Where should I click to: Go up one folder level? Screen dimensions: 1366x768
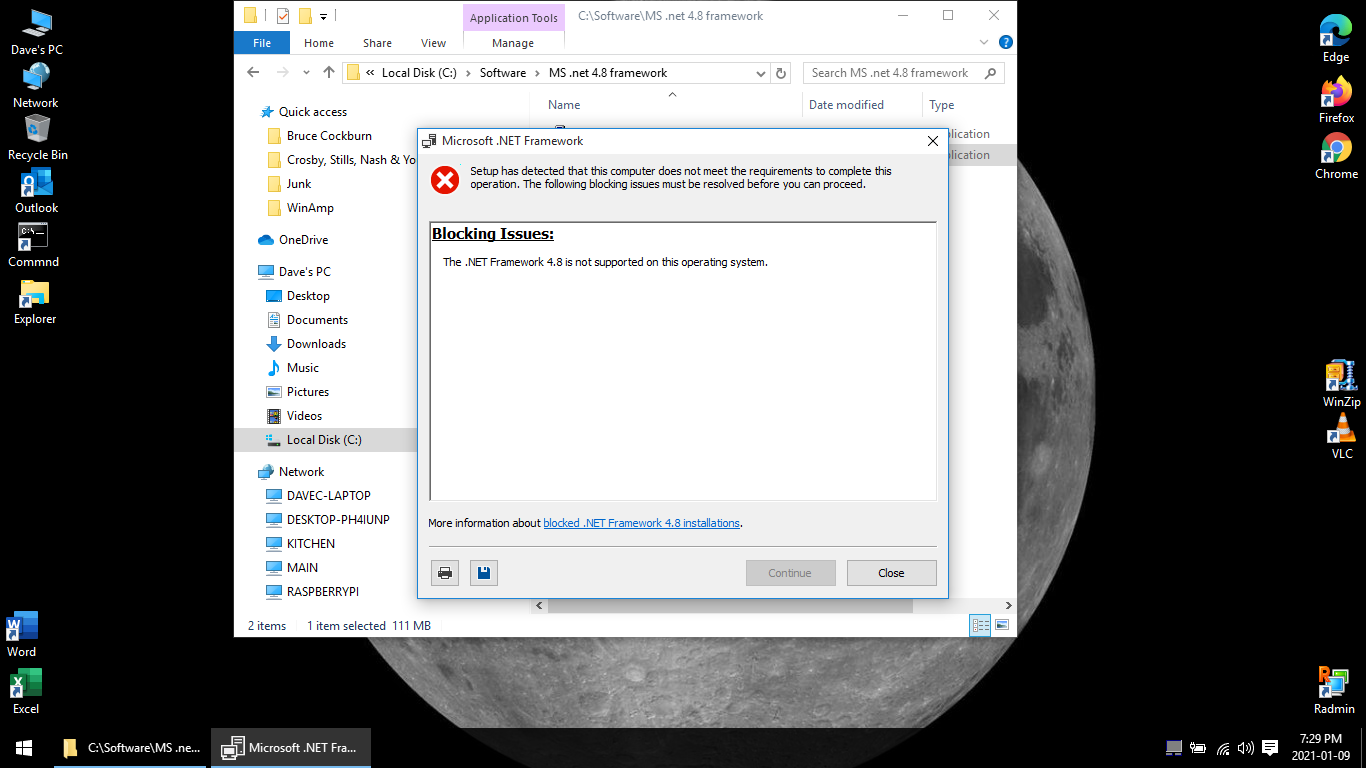click(x=329, y=72)
